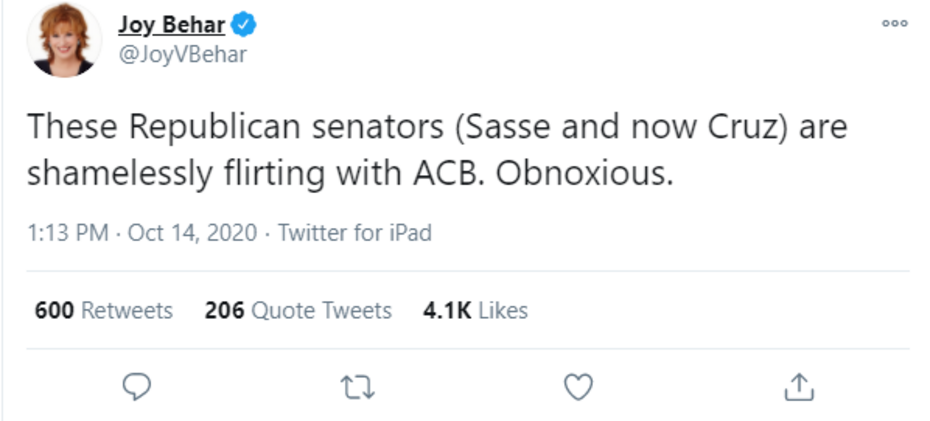This screenshot has height=421, width=930.
Task: Click the retweet arrows icon
Action: click(356, 384)
